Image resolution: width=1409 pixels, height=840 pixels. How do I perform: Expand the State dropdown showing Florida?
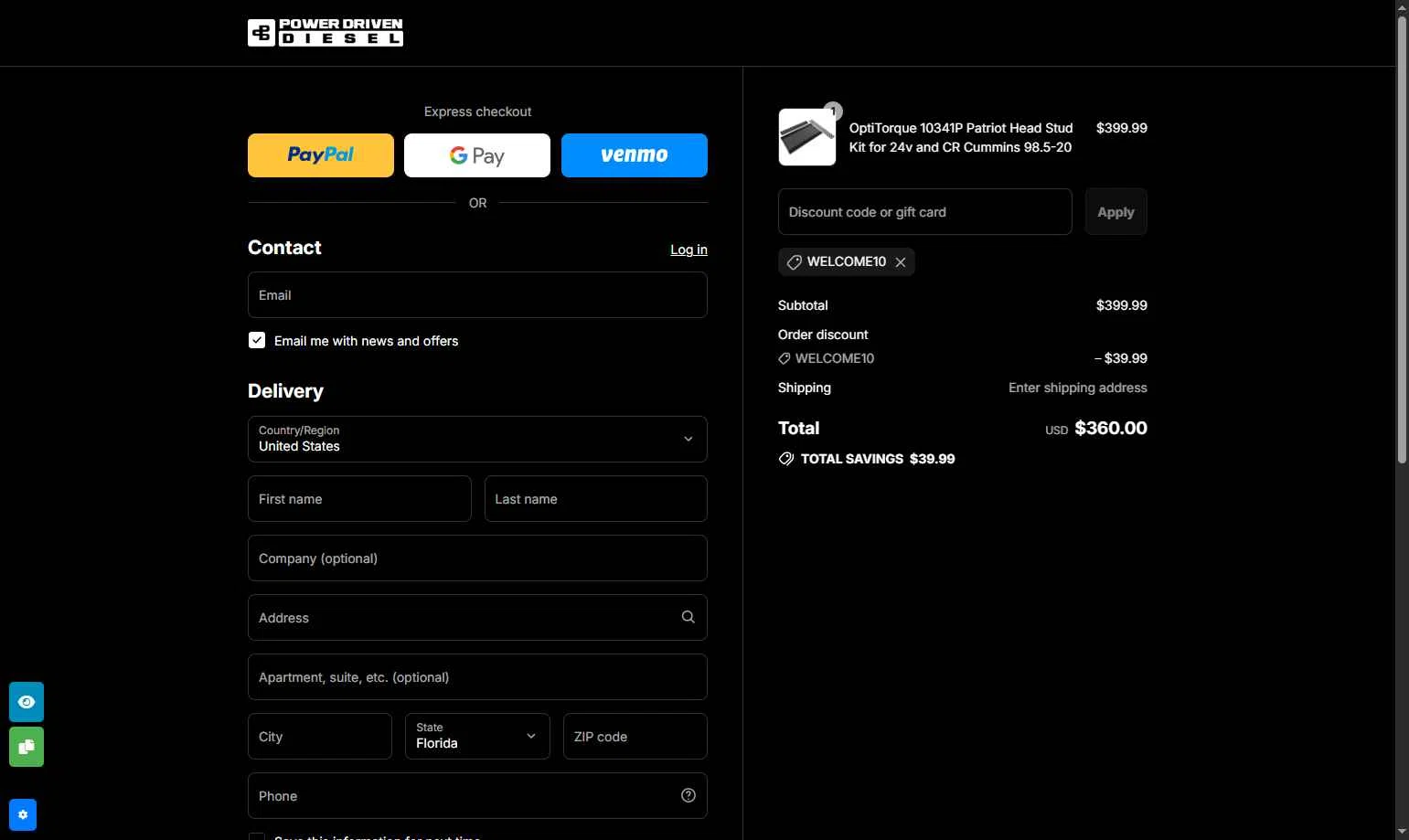(477, 737)
